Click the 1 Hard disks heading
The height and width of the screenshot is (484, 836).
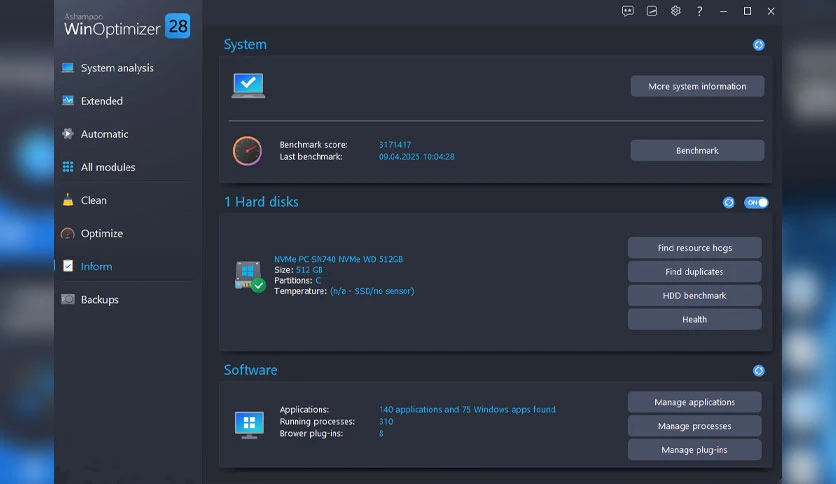(261, 202)
